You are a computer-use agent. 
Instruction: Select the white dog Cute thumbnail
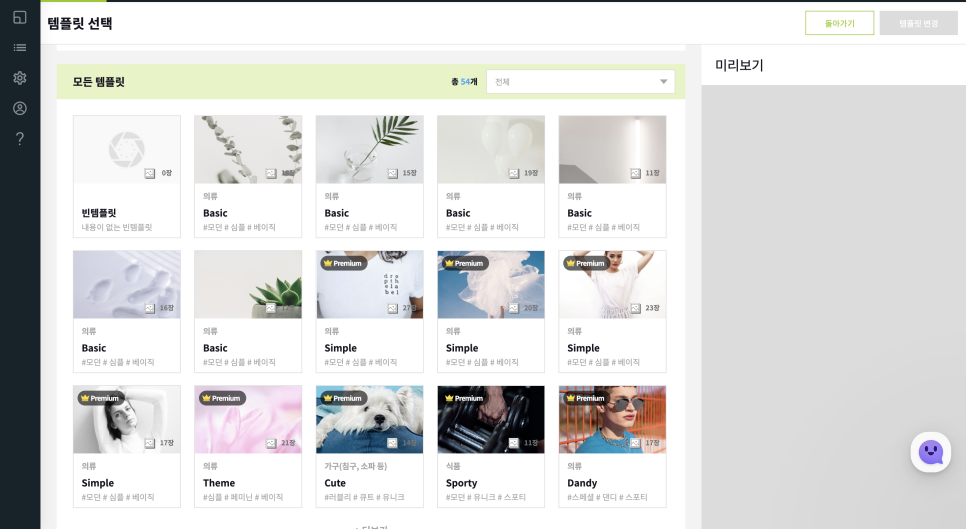[370, 419]
